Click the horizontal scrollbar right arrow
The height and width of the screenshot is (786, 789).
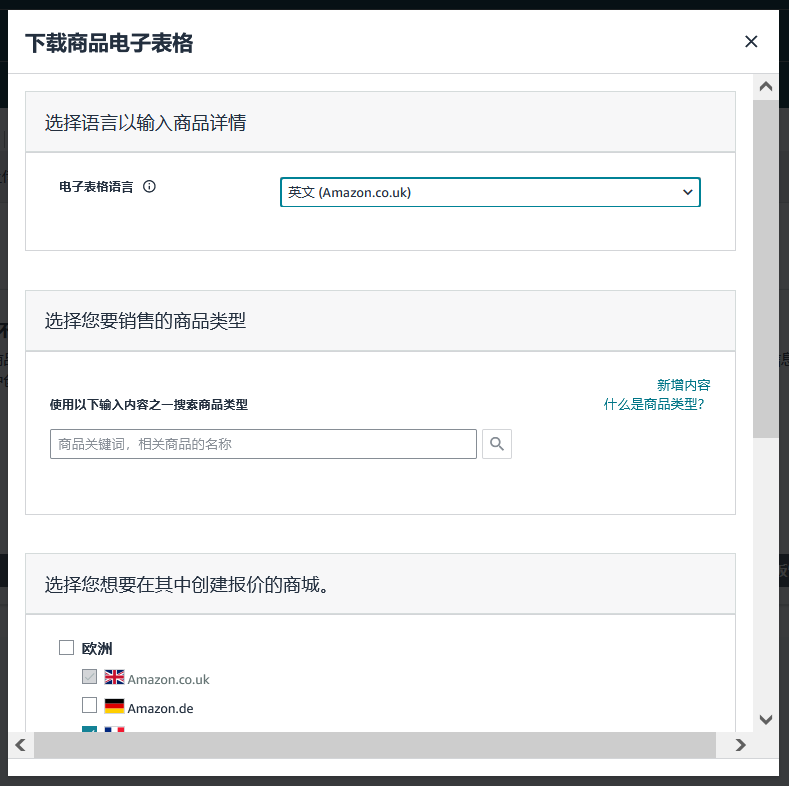[x=741, y=745]
